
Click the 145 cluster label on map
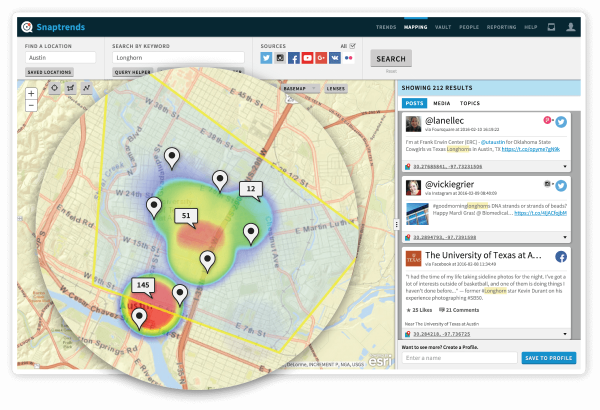(x=143, y=285)
